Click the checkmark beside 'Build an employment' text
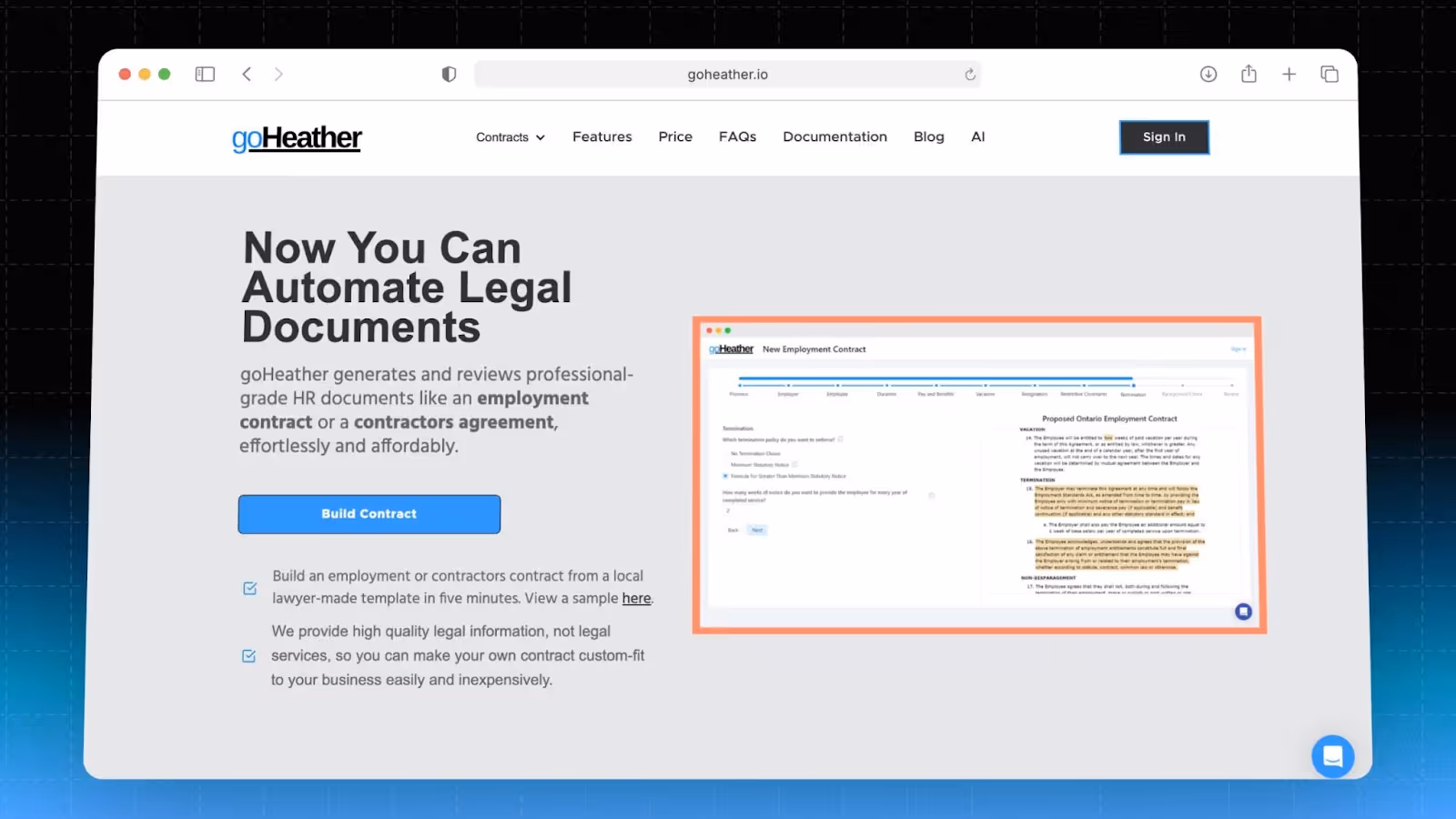This screenshot has height=819, width=1456. coord(250,588)
